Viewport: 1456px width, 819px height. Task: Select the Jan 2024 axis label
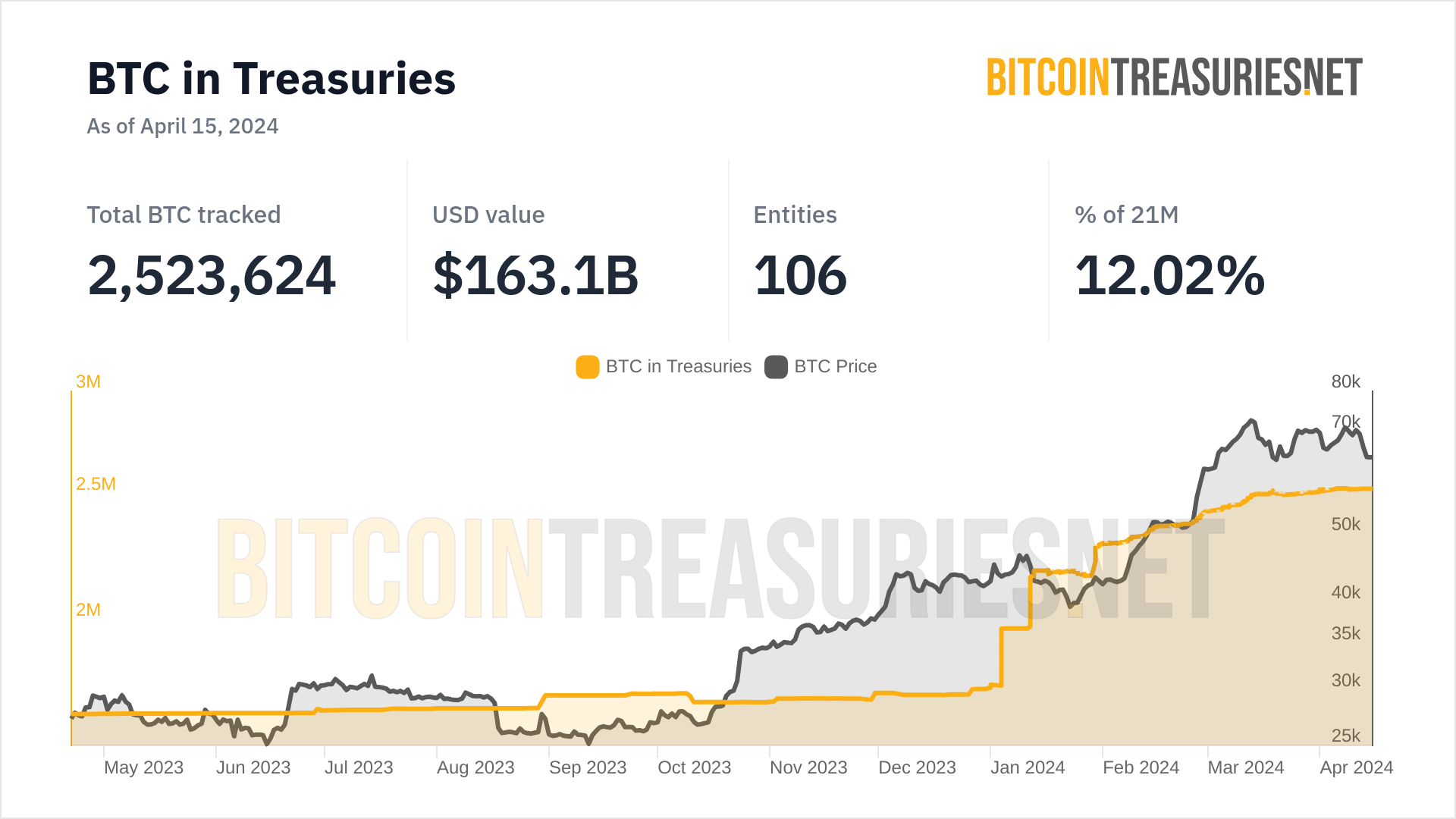point(1028,767)
